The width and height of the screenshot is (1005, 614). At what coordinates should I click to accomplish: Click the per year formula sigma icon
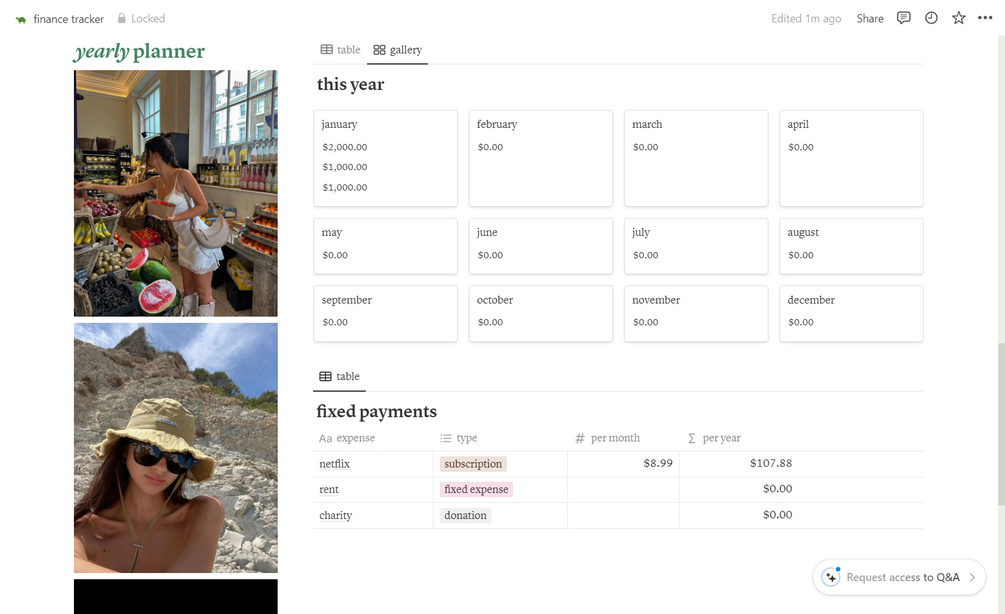(692, 438)
